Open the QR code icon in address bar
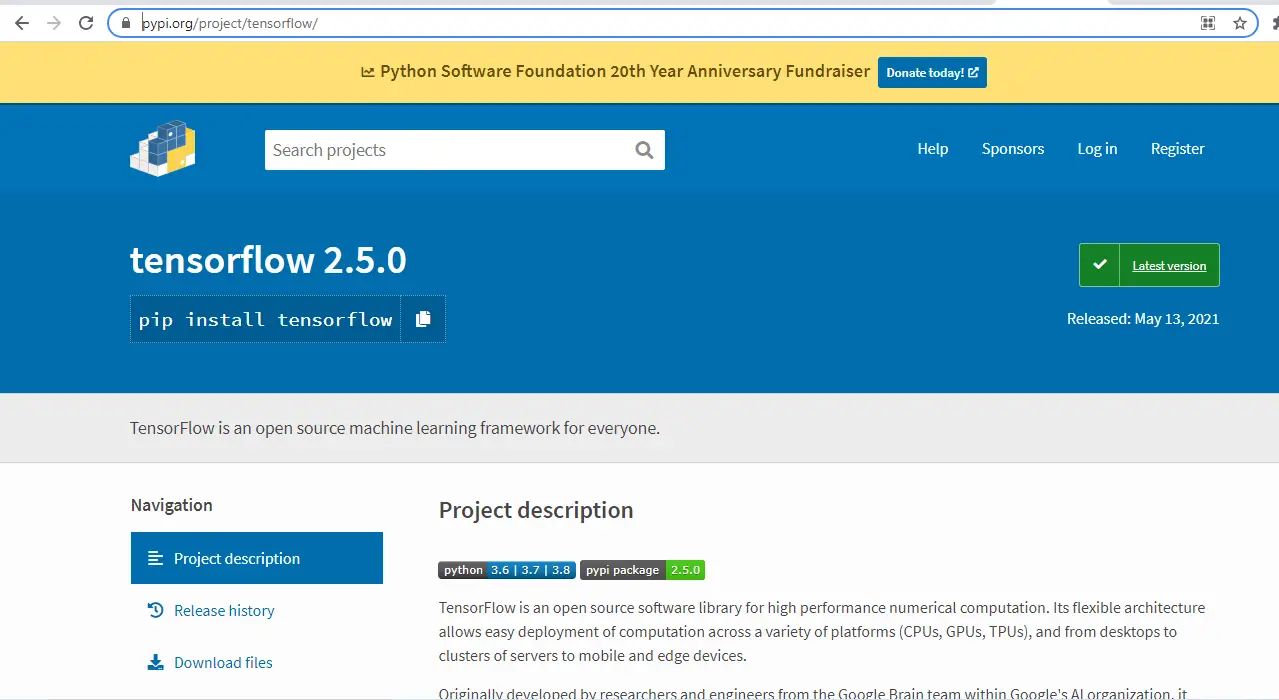 [x=1208, y=23]
